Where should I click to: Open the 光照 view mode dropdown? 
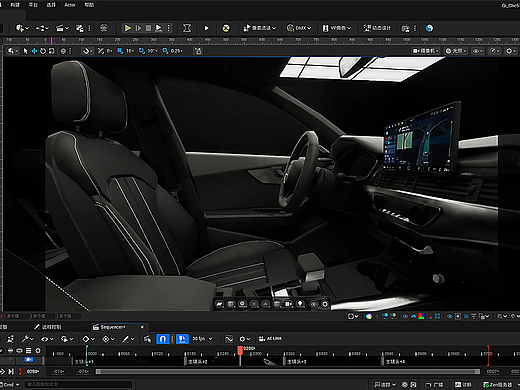click(x=456, y=51)
